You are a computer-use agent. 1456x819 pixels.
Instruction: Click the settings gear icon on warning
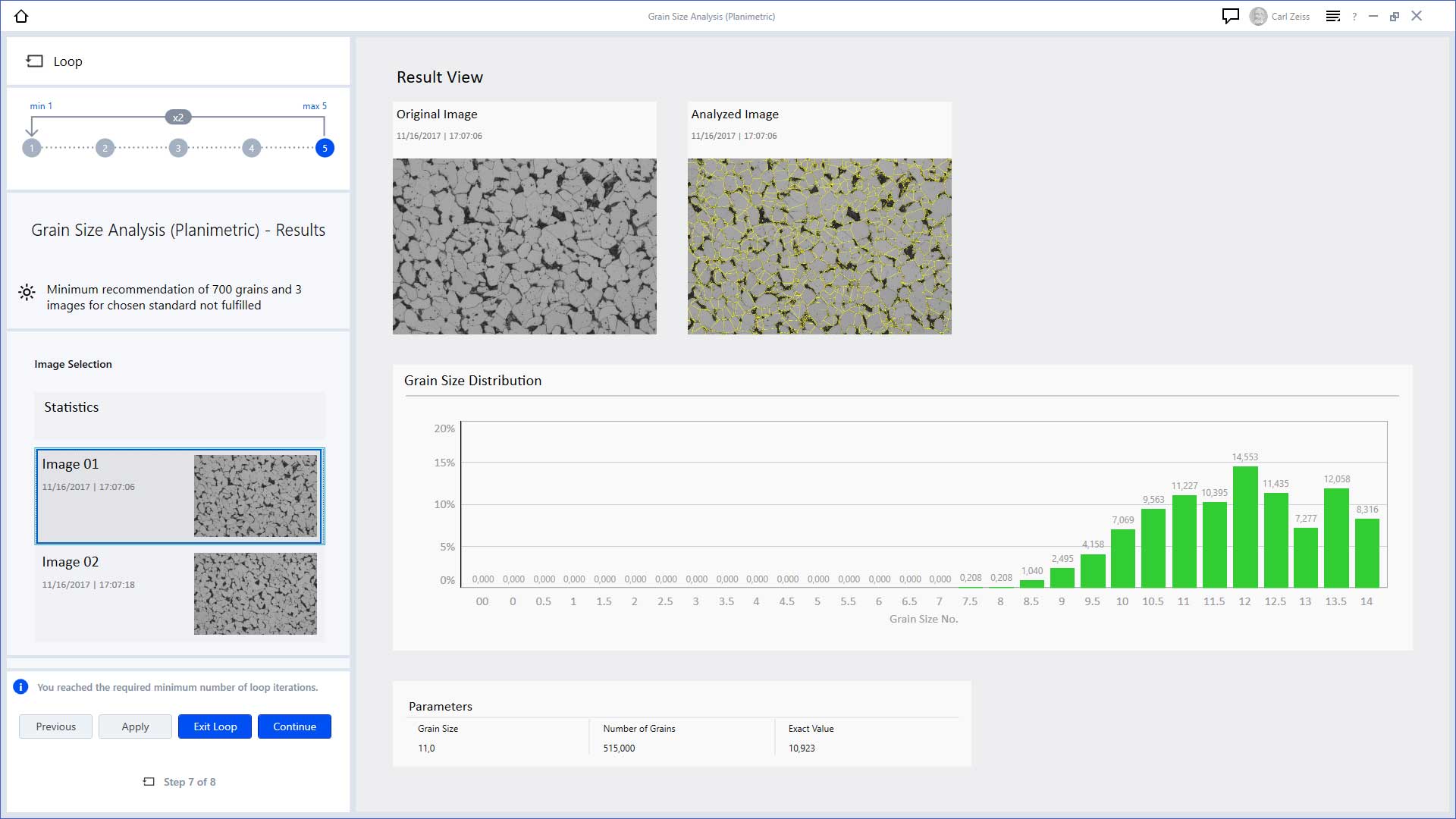point(27,296)
